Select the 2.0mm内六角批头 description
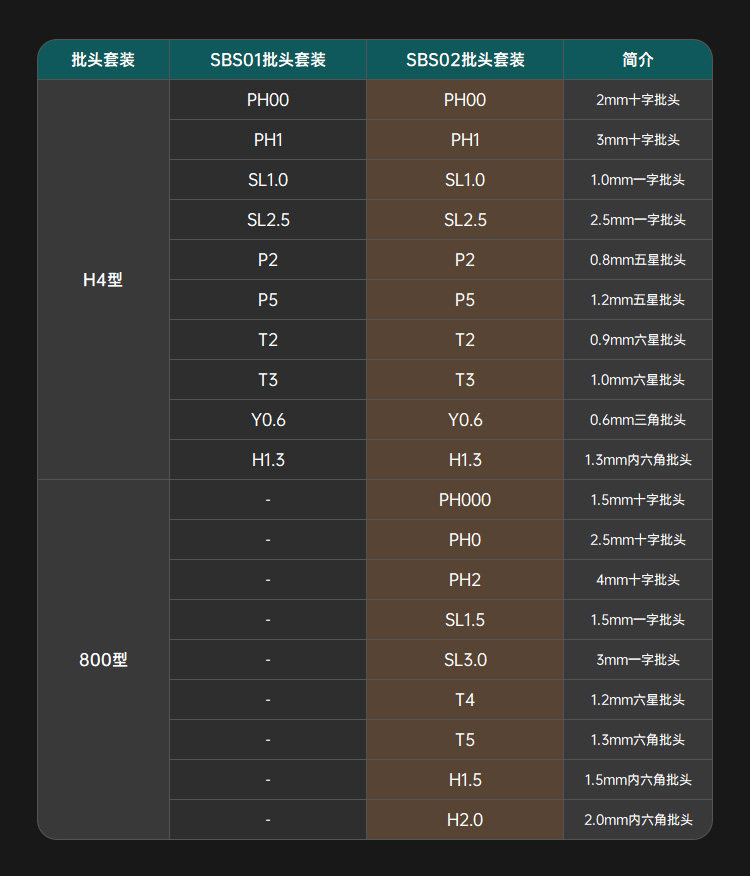 tap(638, 820)
